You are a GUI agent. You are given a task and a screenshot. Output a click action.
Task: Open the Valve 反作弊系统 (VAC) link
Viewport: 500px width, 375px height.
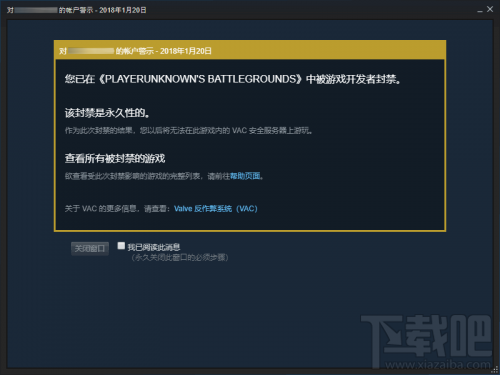coord(216,209)
